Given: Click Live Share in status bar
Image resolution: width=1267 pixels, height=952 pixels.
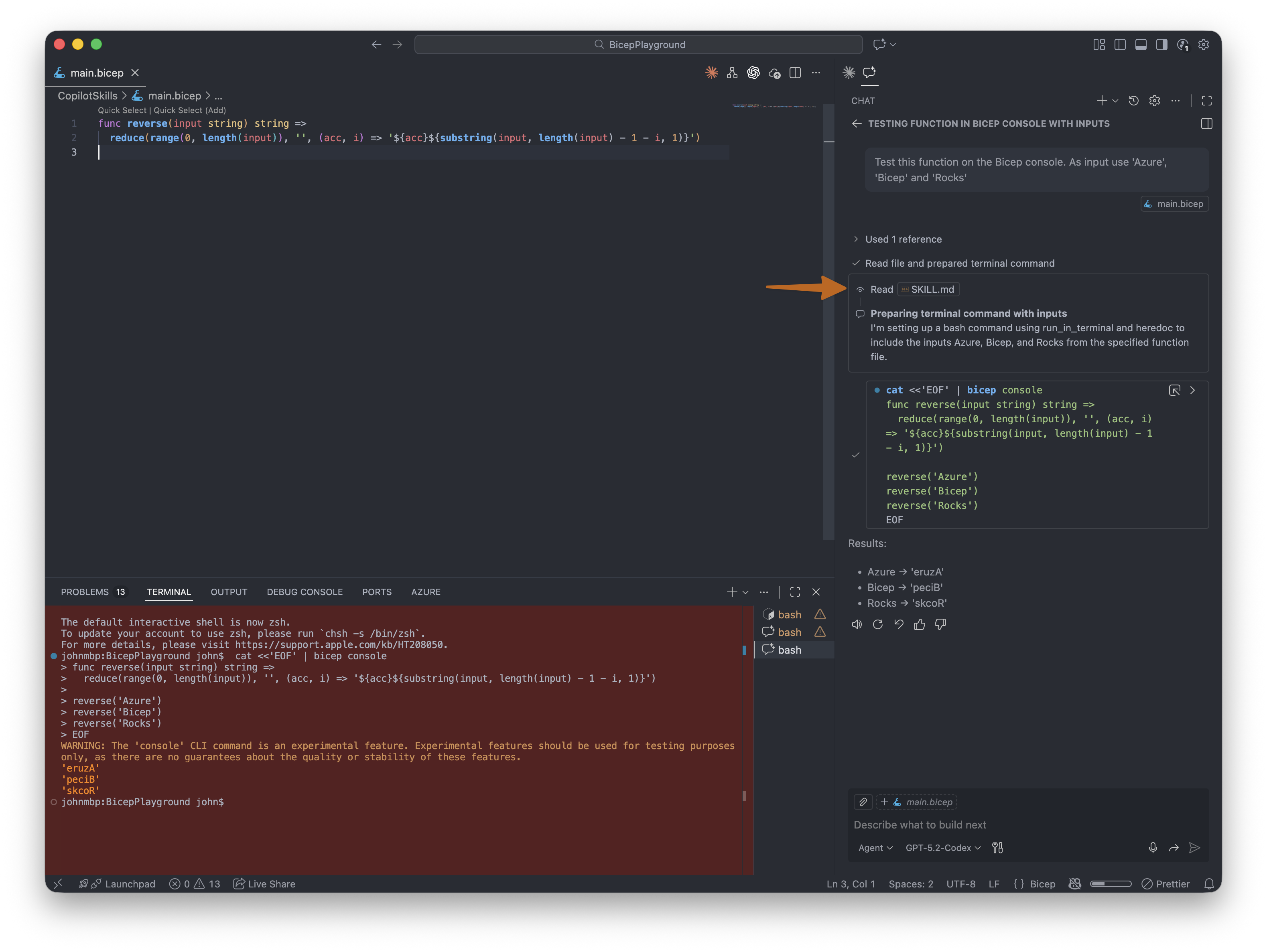Looking at the screenshot, I should pos(265,884).
